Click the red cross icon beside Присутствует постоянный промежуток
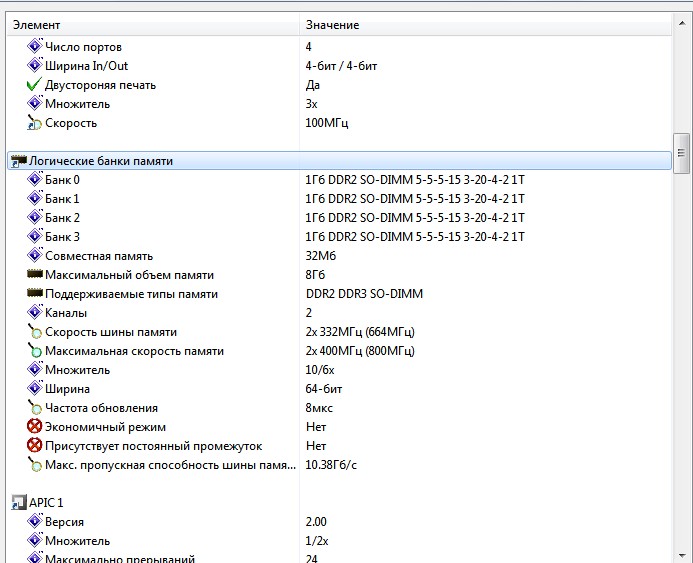This screenshot has height=563, width=693. (34, 446)
